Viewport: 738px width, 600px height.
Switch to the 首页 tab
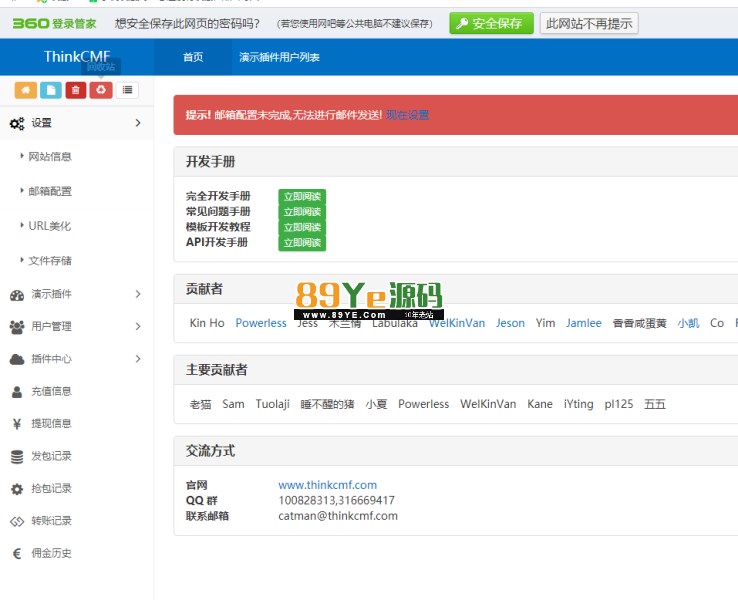[x=193, y=57]
